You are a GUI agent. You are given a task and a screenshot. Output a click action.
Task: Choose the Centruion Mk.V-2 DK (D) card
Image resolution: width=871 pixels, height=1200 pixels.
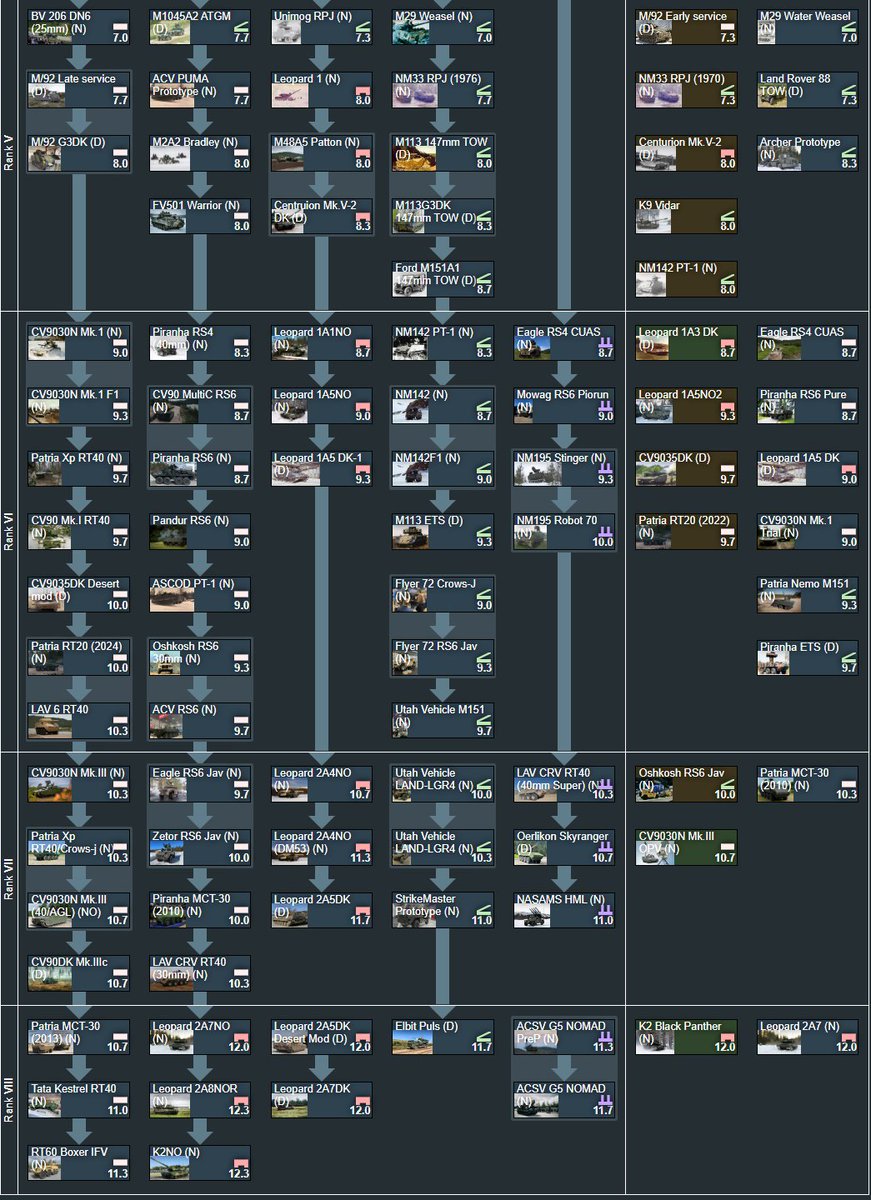(322, 215)
